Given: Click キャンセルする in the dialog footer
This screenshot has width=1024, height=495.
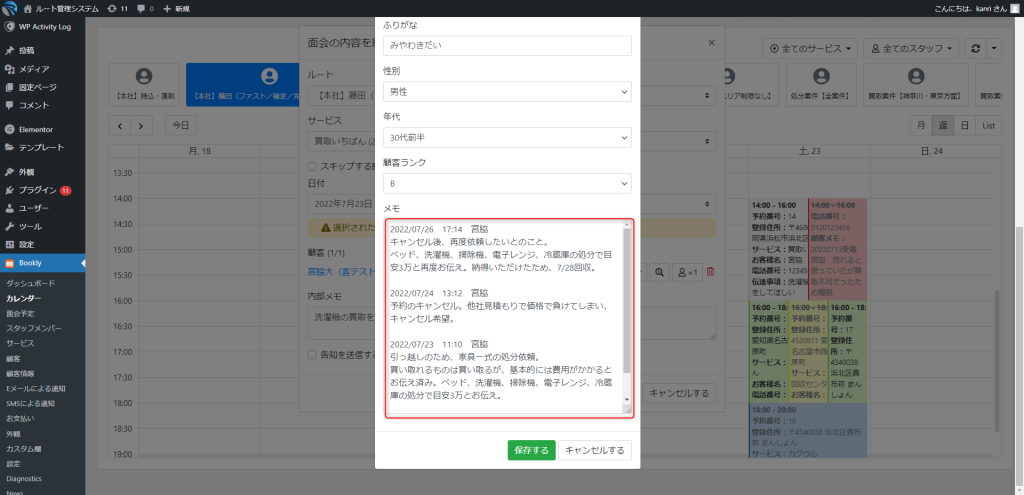Looking at the screenshot, I should pyautogui.click(x=595, y=450).
